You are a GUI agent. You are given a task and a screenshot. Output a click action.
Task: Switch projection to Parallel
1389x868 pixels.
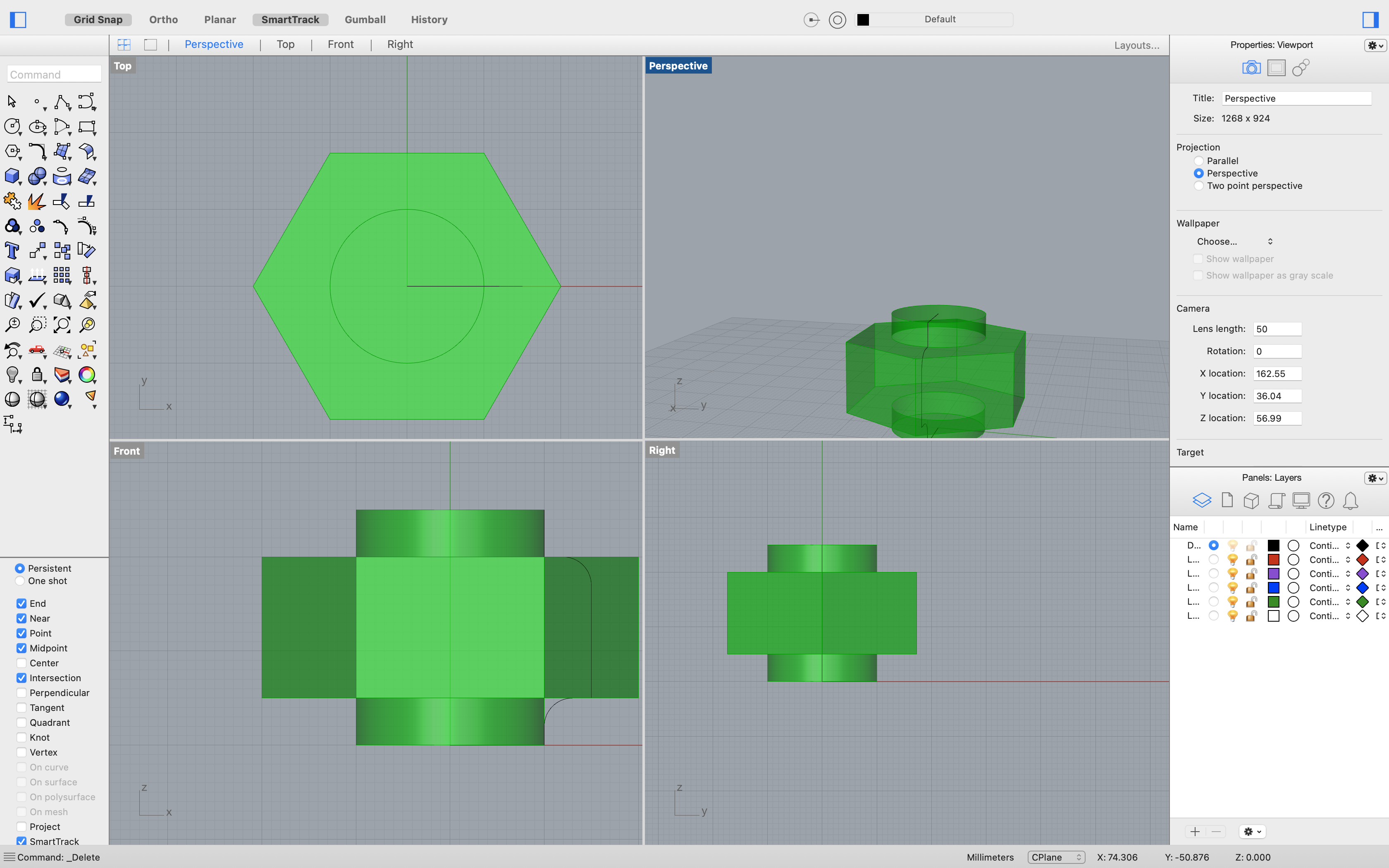1199,161
